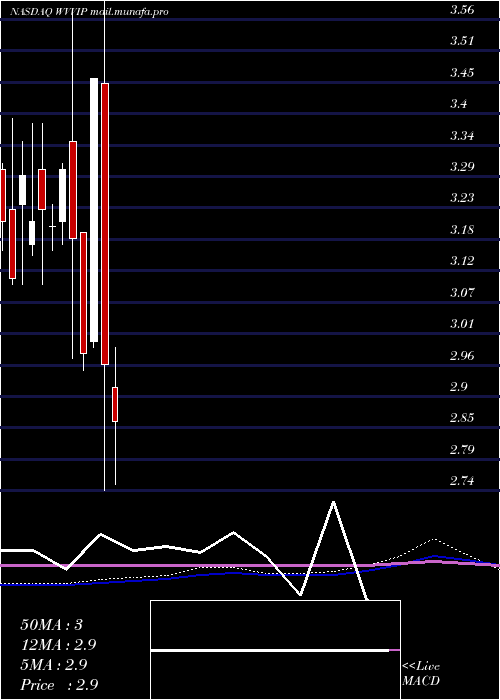Click the tall white candlestick body

tap(94, 210)
